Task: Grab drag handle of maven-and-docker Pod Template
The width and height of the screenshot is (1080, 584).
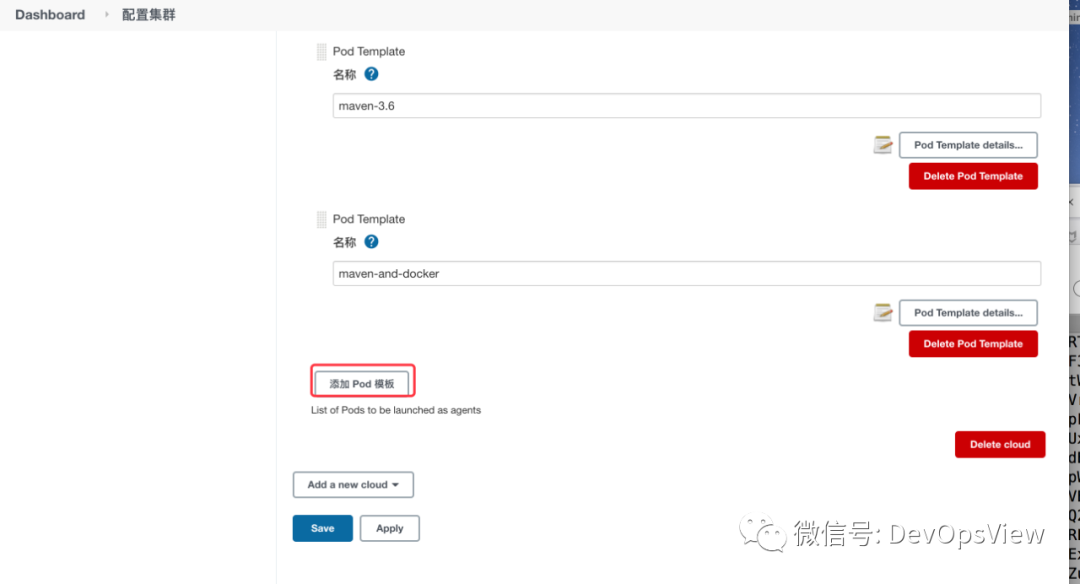Action: pos(322,220)
